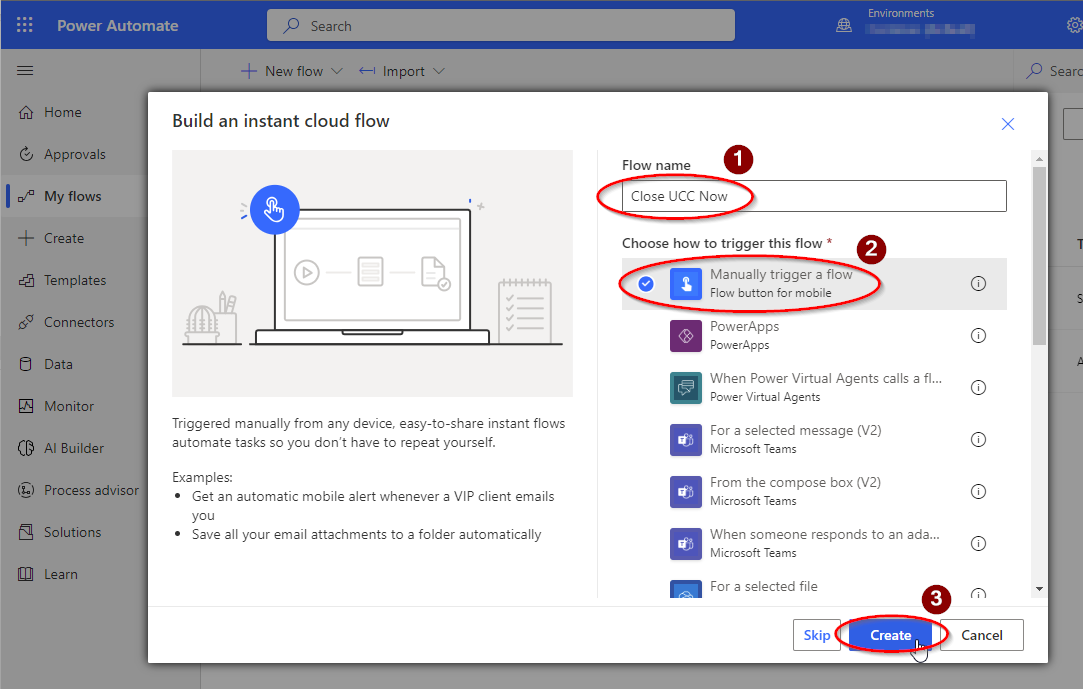Show info for Power Virtual Agents trigger

978,388
